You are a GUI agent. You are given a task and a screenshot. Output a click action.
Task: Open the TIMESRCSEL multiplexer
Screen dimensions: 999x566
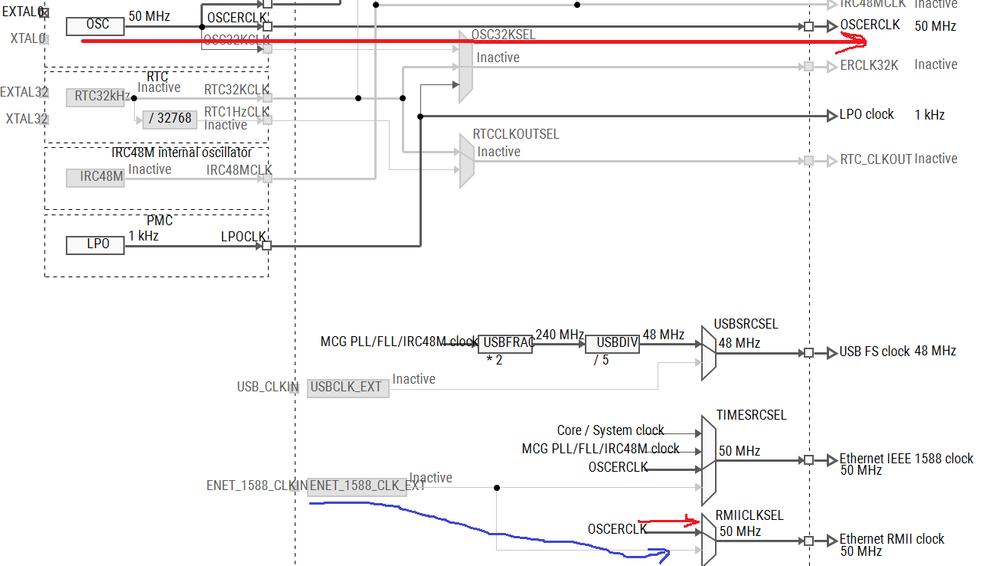tap(708, 460)
